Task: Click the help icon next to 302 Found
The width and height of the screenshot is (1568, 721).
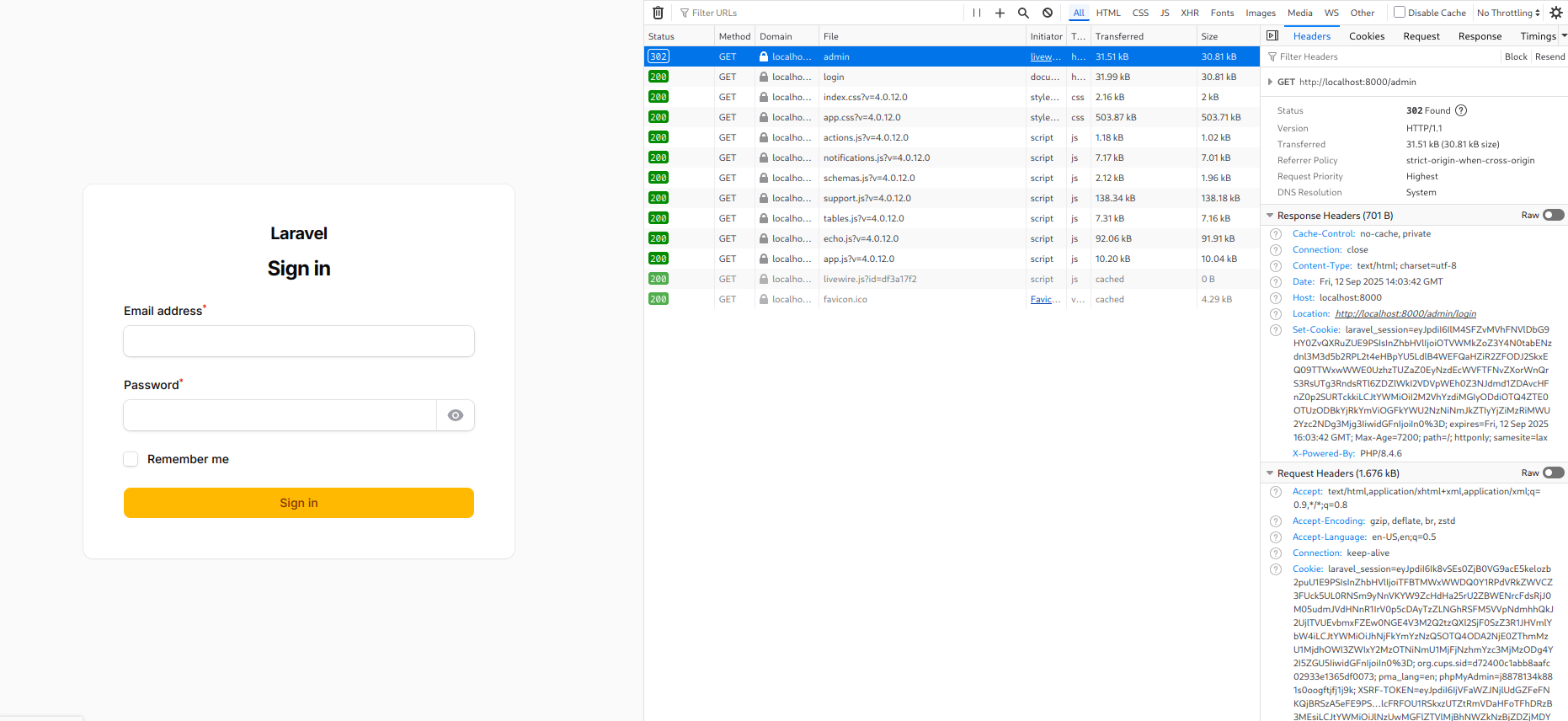Action: (x=1461, y=110)
